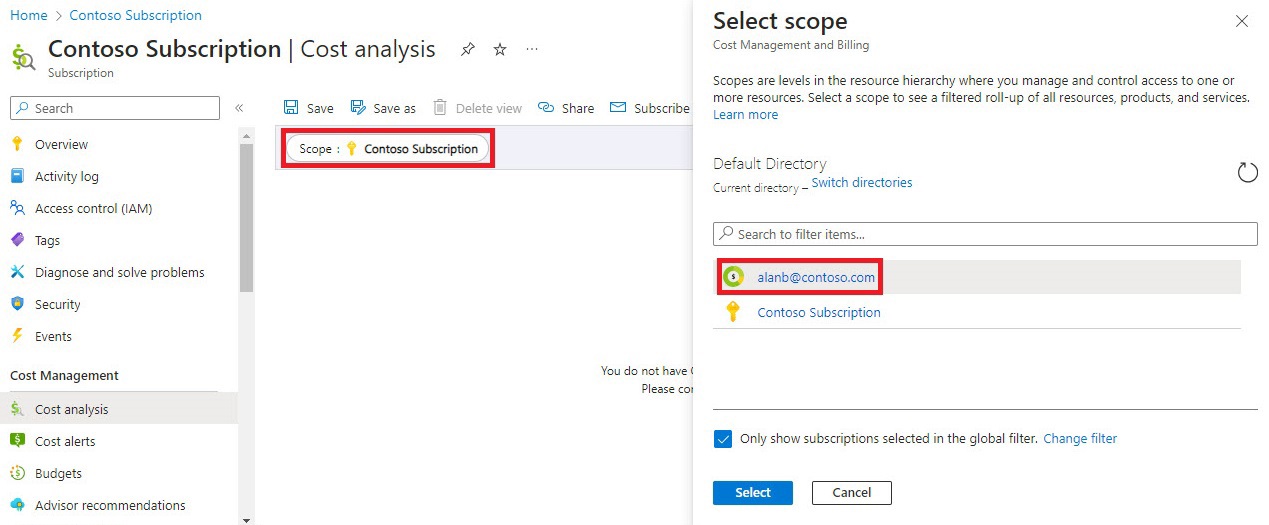
Task: Click Contoso Subscription breadcrumb link
Action: point(136,15)
